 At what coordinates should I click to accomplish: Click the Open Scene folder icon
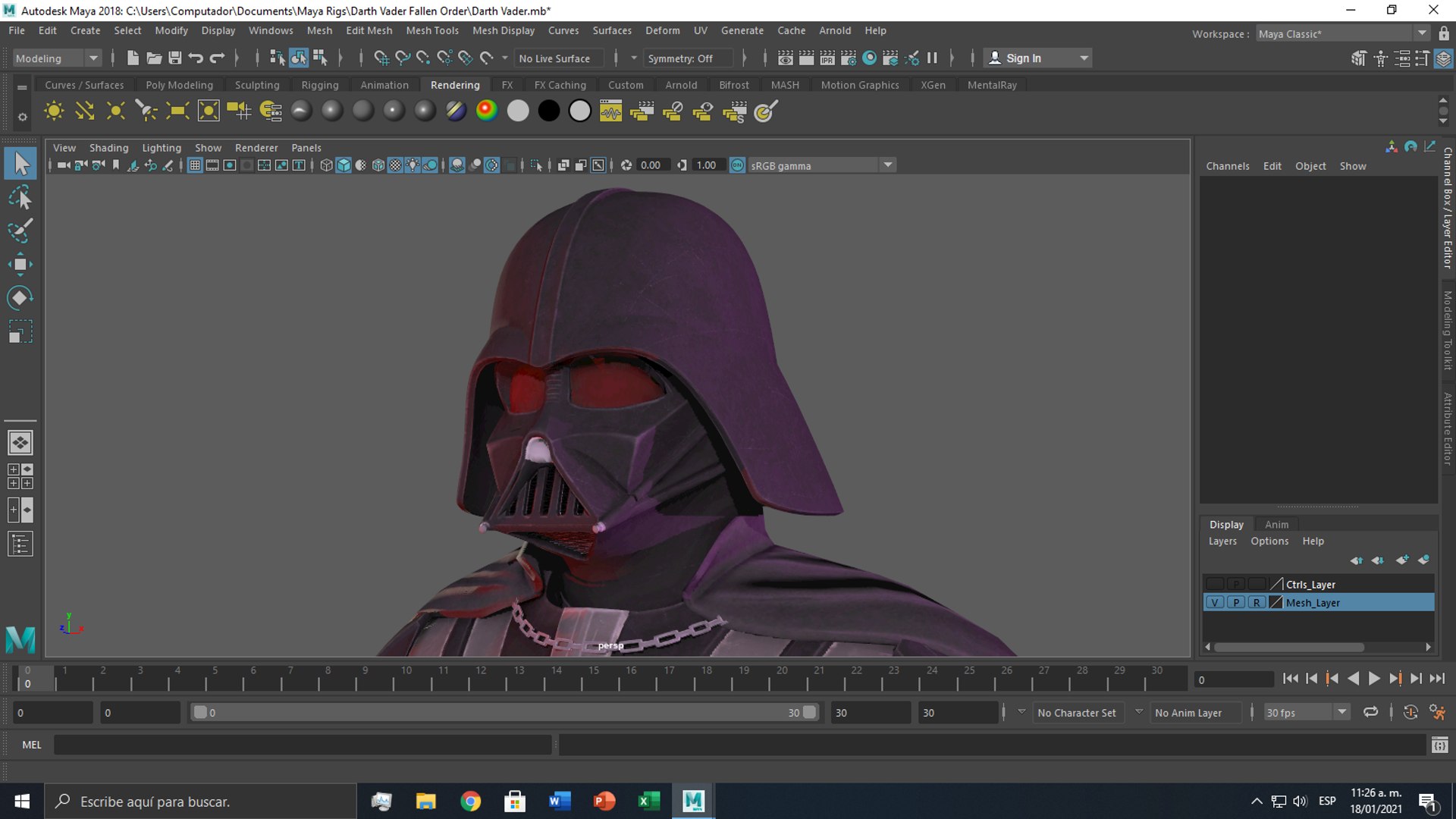[153, 58]
